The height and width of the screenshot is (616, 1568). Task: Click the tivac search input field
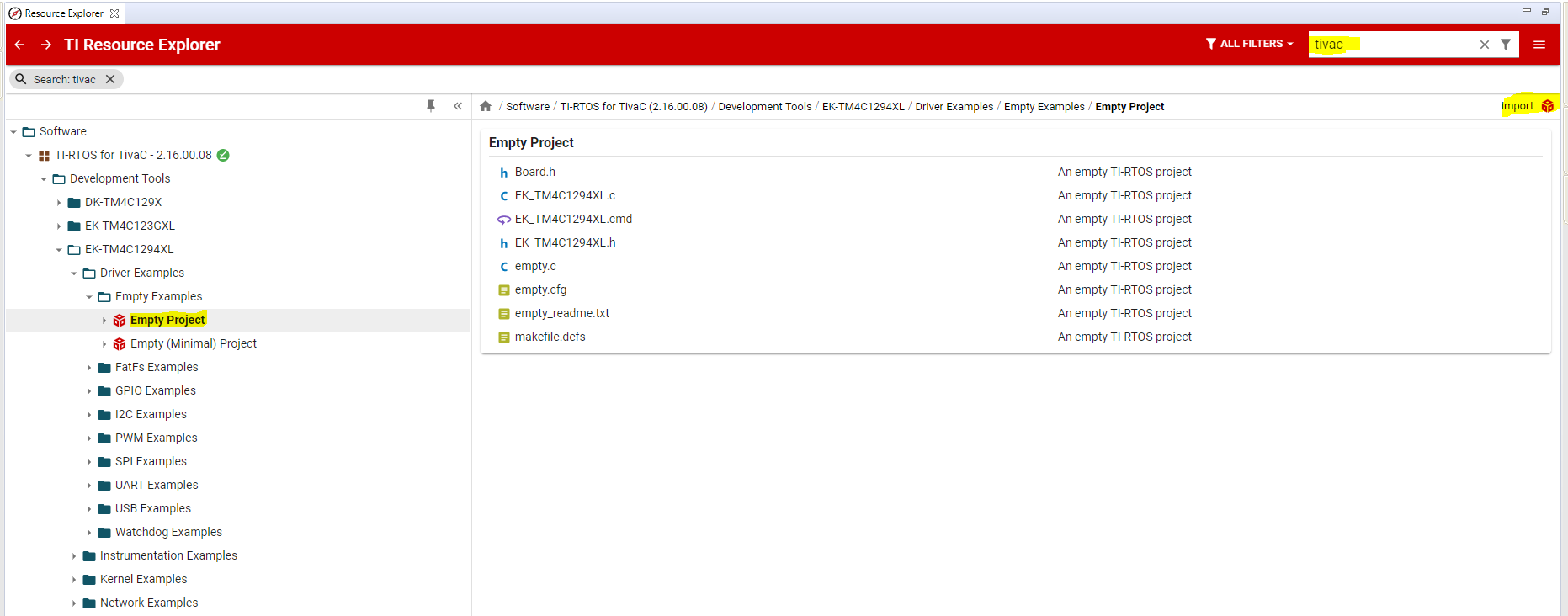click(1393, 45)
